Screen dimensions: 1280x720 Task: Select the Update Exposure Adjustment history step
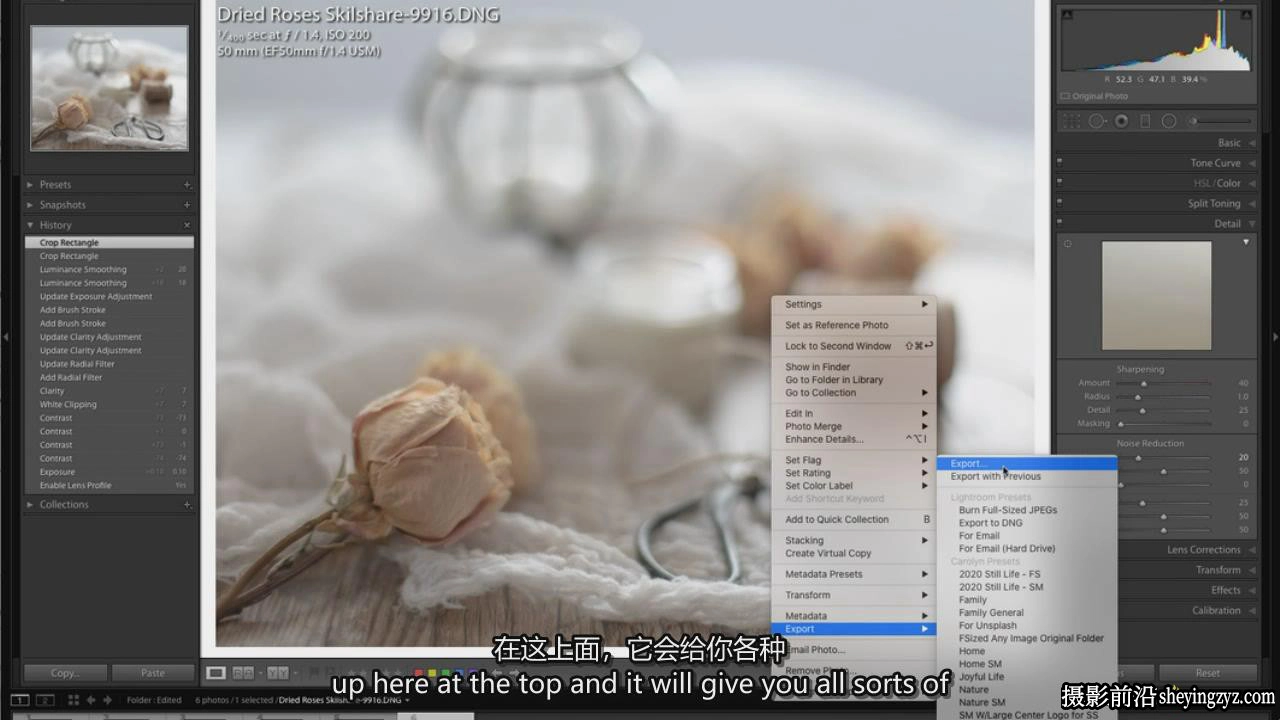click(109, 297)
